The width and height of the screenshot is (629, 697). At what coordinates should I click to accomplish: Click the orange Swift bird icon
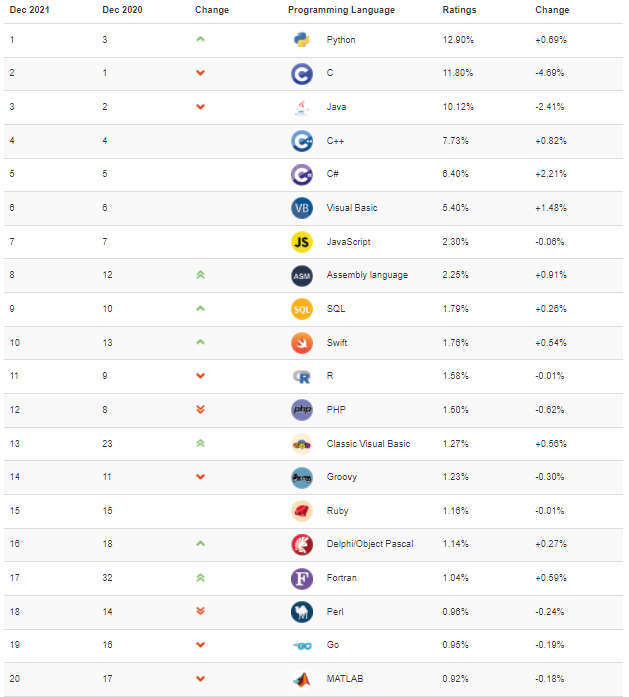pyautogui.click(x=302, y=343)
